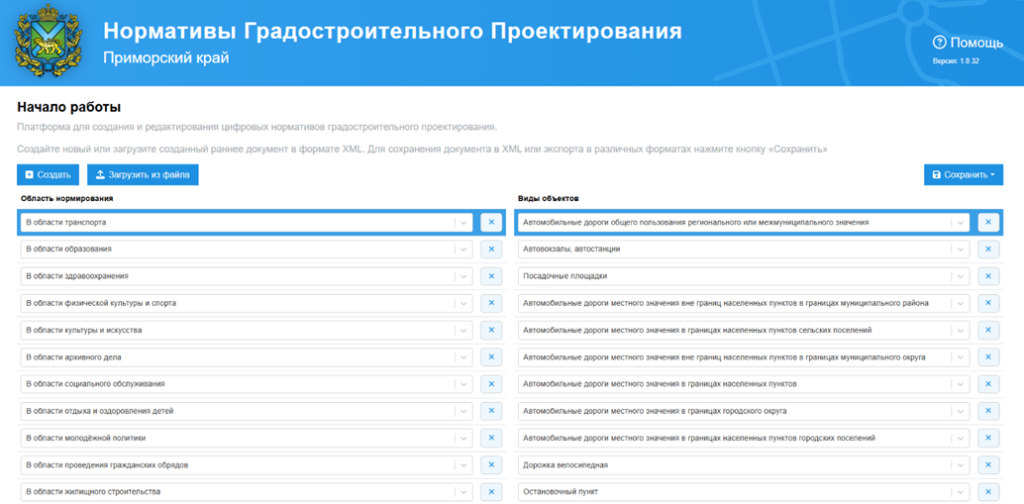Click the Primorsky Krai coat of arms logo

(x=41, y=44)
